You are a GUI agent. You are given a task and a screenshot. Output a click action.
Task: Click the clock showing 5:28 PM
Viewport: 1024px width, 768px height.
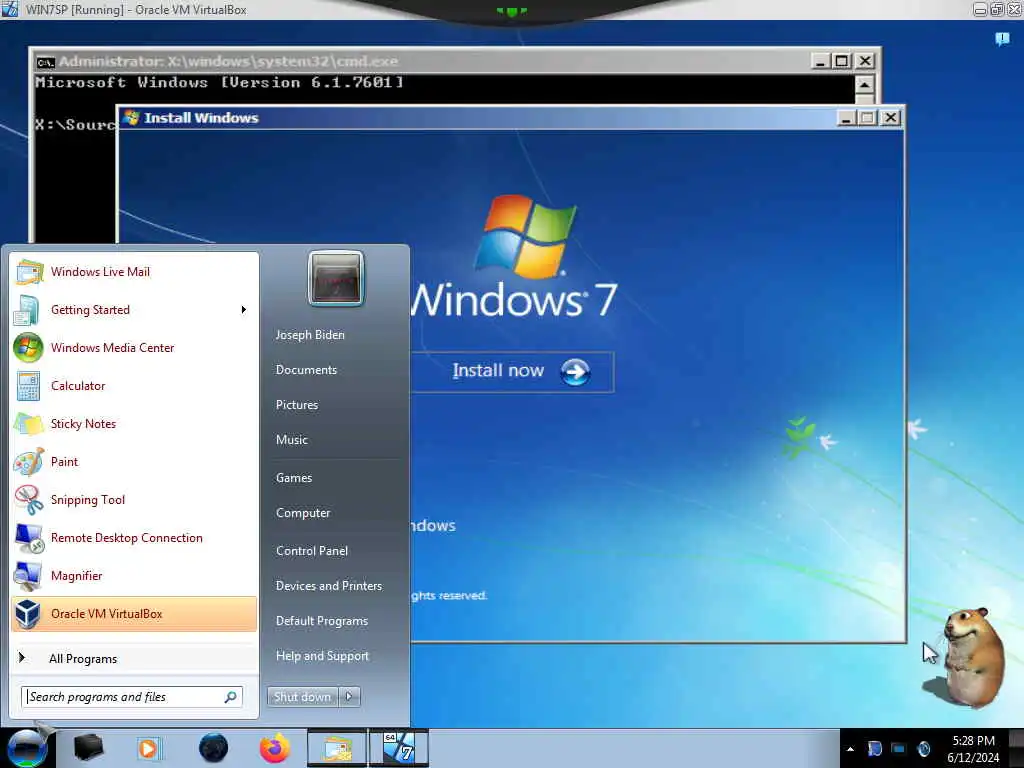coord(973,741)
